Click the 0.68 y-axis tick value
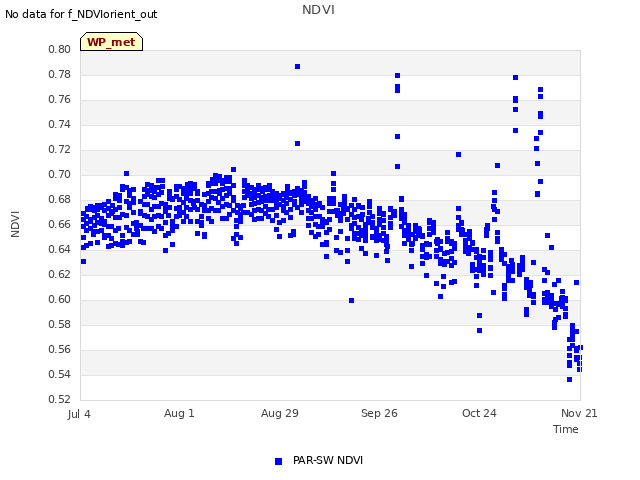Screen dimensions: 640x480 tap(60, 200)
